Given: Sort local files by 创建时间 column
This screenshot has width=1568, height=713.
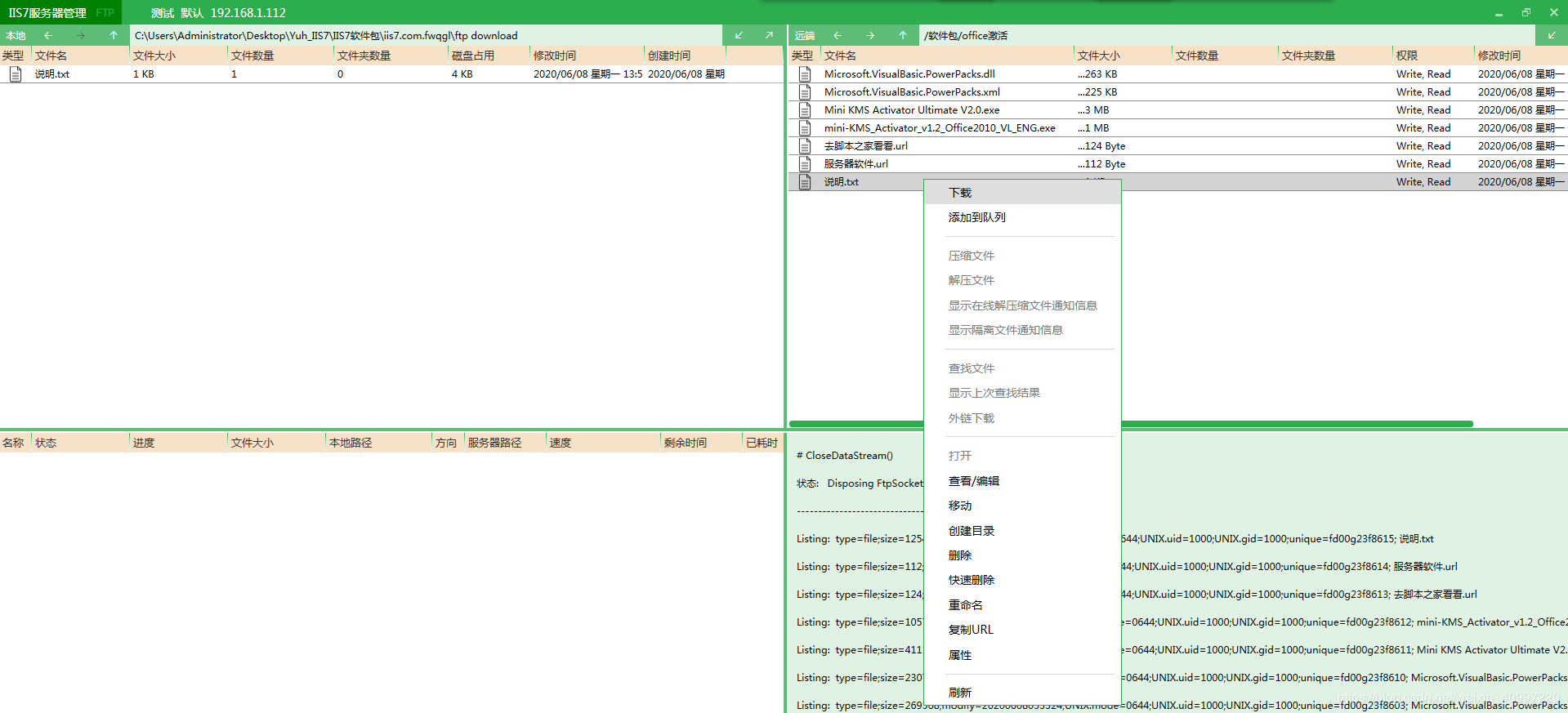Looking at the screenshot, I should [685, 56].
